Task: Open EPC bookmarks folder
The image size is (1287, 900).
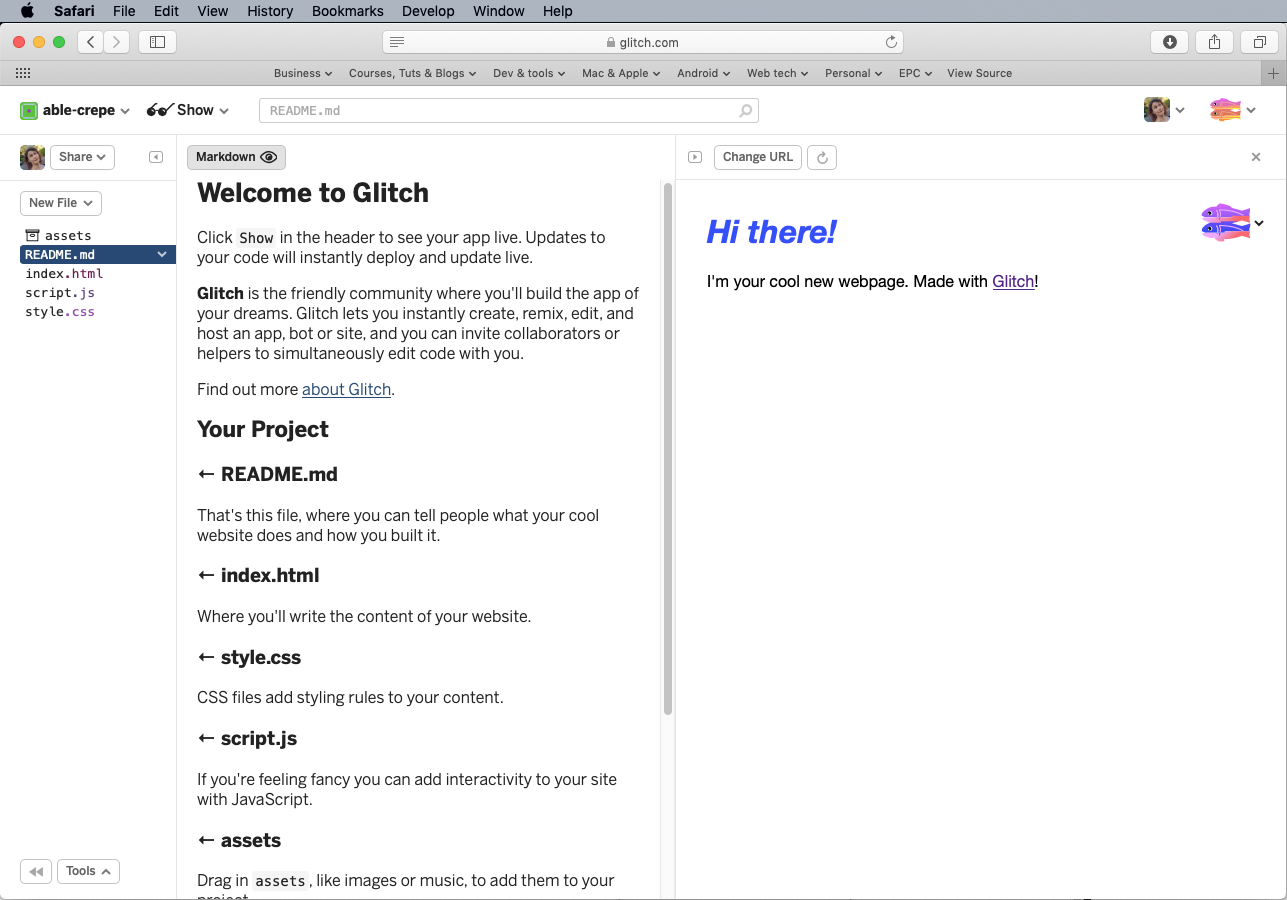Action: [915, 73]
